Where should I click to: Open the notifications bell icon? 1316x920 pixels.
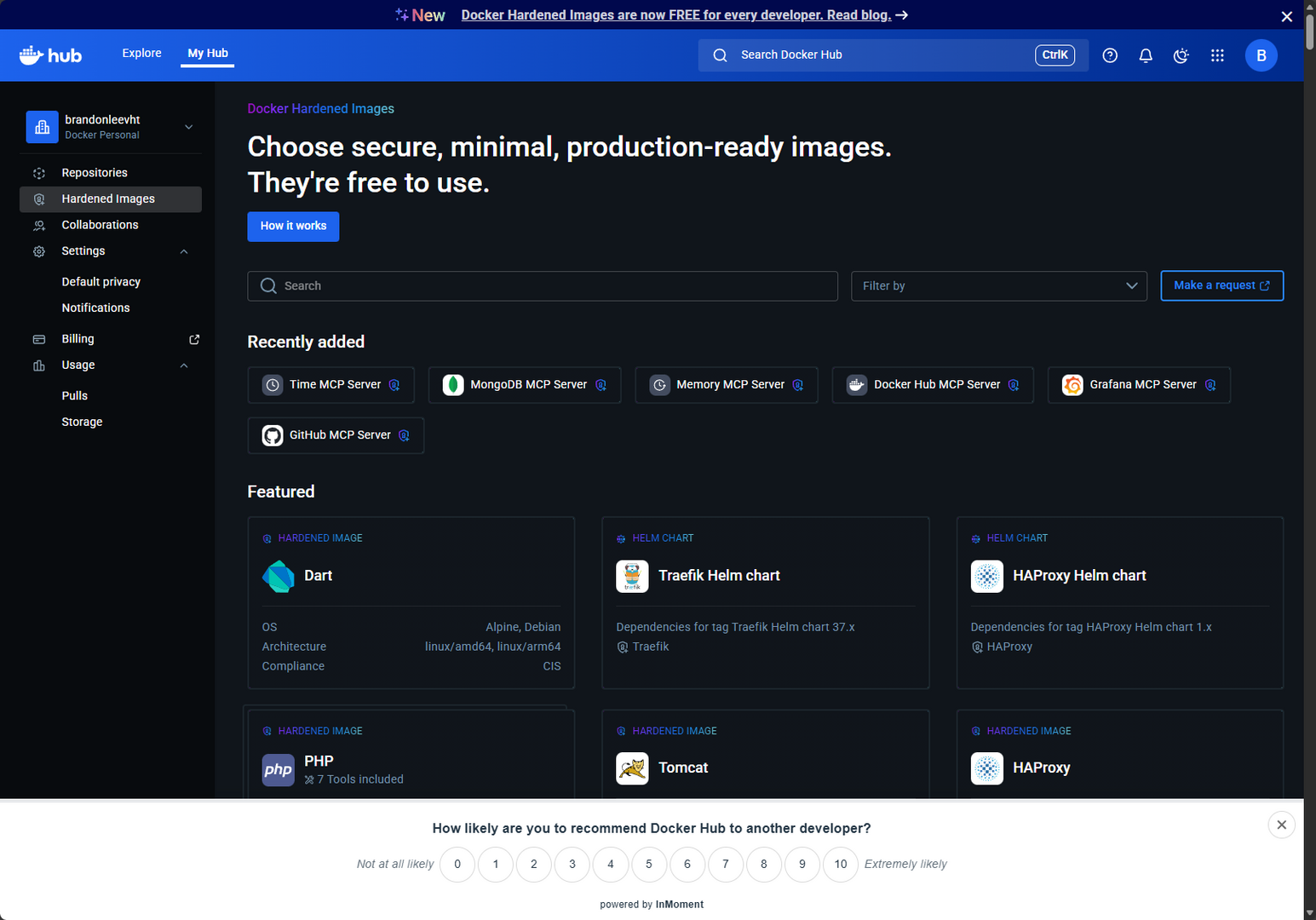[x=1146, y=55]
